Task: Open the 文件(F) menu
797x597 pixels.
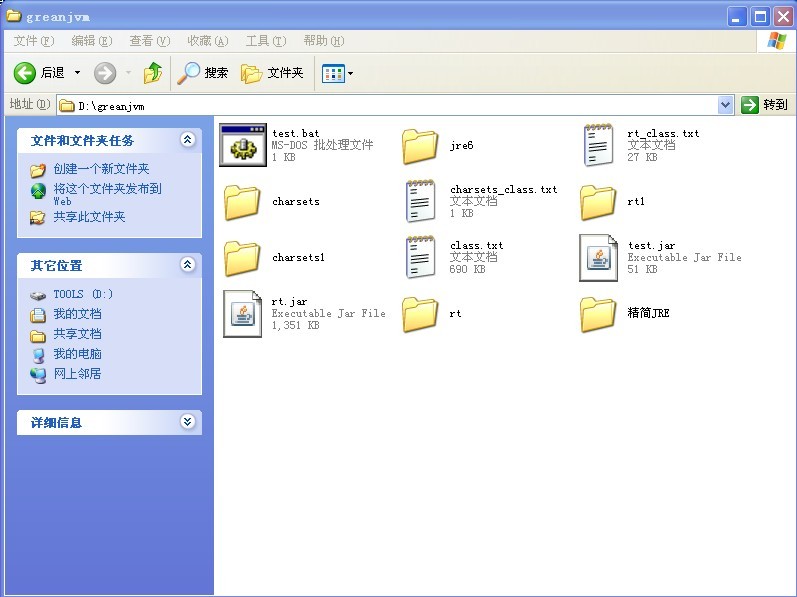Action: tap(34, 41)
